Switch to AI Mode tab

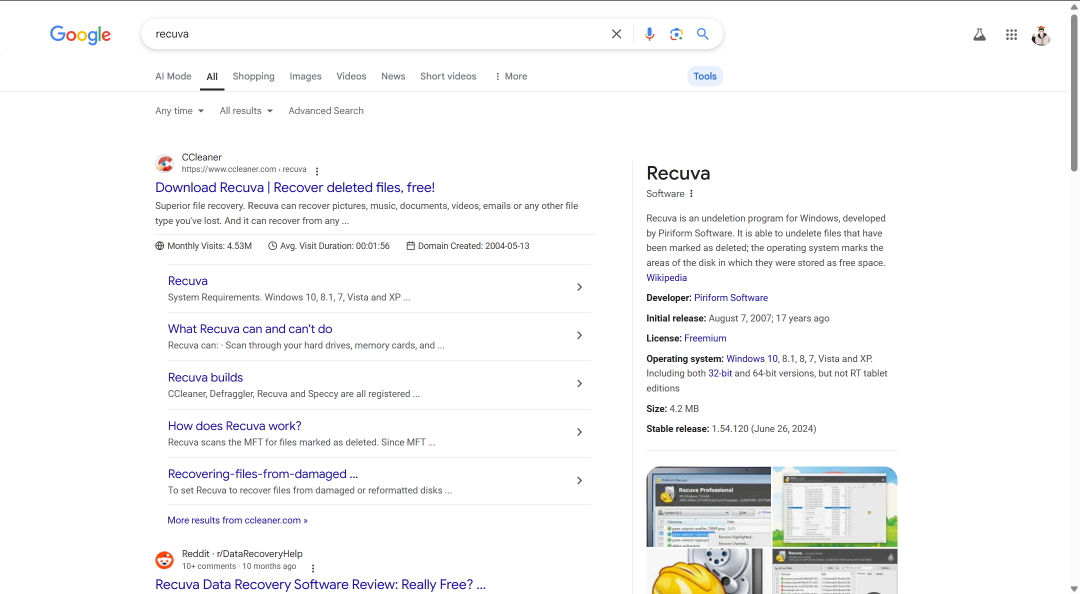[174, 76]
